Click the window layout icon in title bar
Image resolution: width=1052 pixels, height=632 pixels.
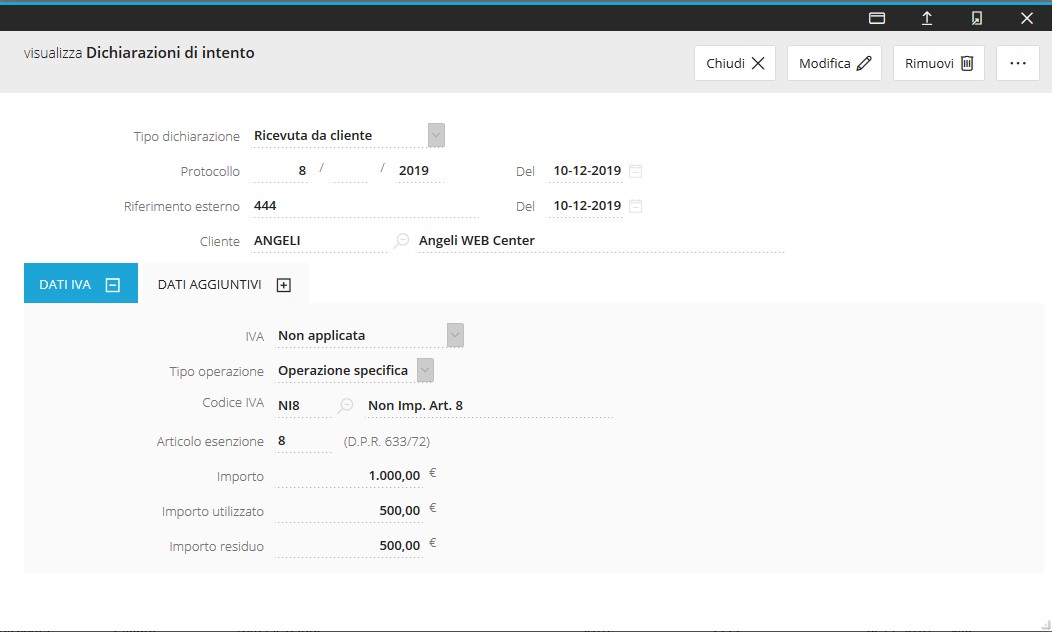pyautogui.click(x=877, y=18)
